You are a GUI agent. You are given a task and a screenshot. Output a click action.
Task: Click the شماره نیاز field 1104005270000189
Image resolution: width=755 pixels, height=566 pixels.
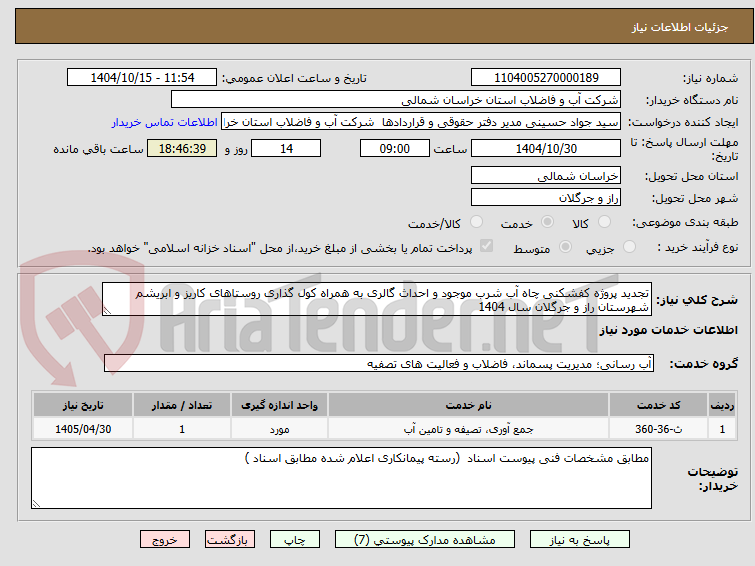[546, 77]
